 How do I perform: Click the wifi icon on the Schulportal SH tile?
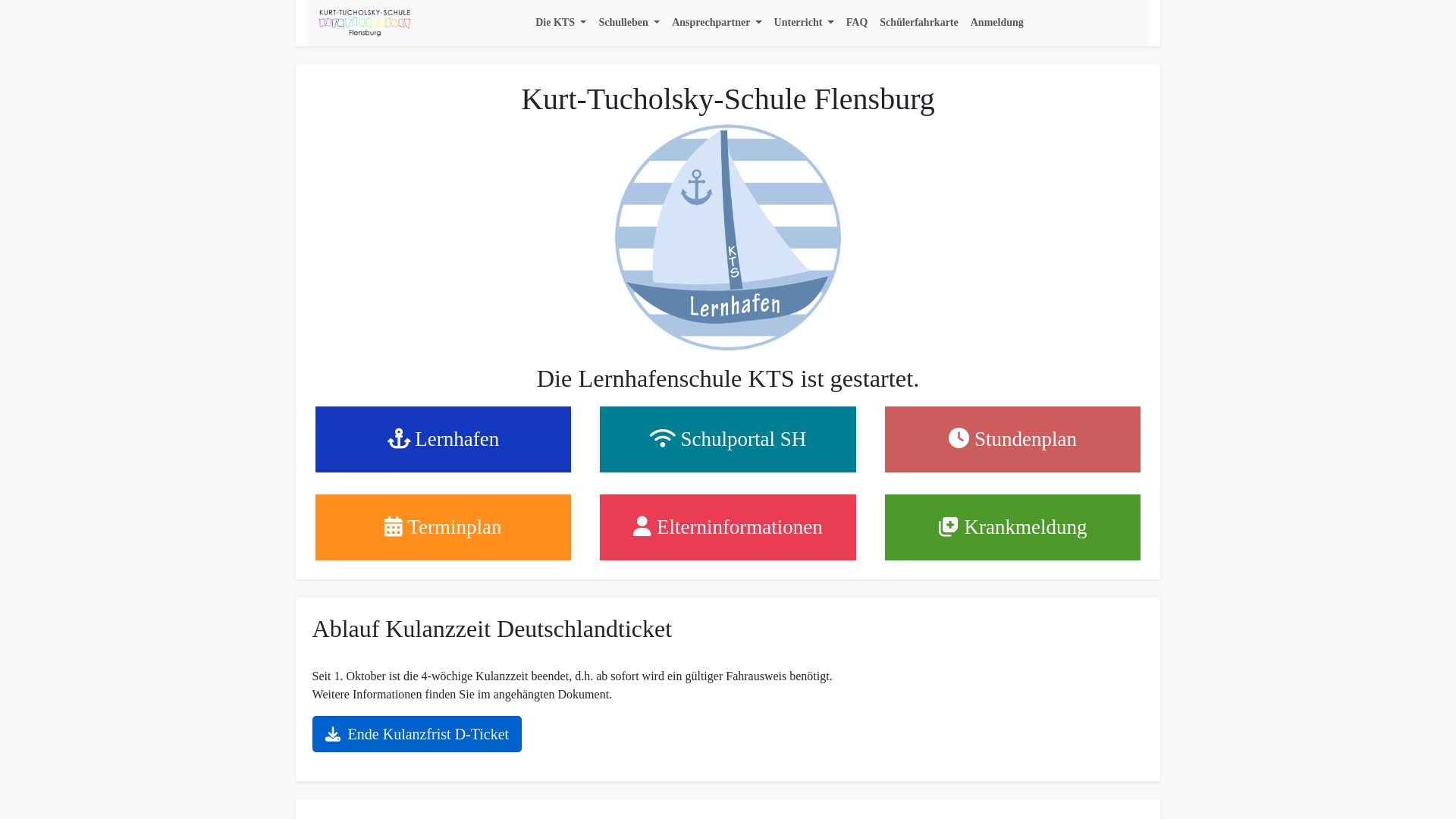coord(662,438)
